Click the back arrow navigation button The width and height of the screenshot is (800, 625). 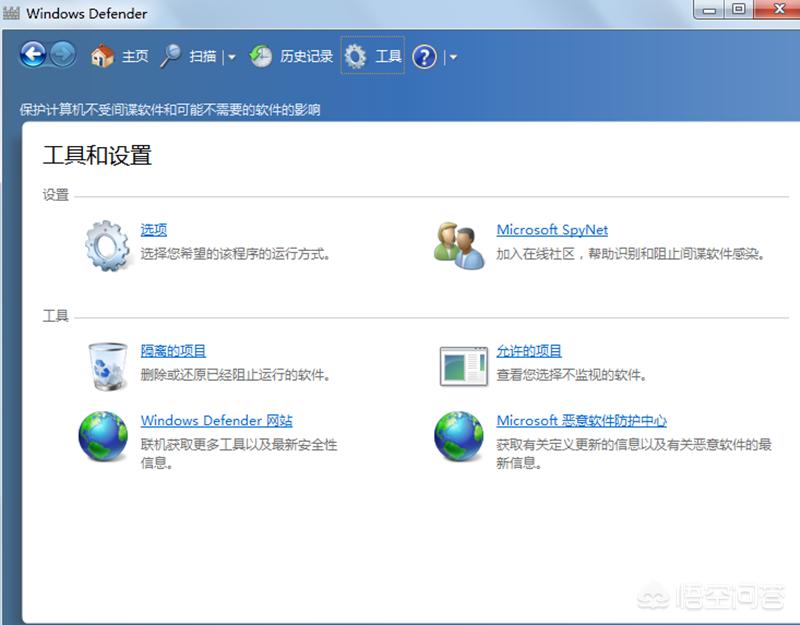point(34,55)
